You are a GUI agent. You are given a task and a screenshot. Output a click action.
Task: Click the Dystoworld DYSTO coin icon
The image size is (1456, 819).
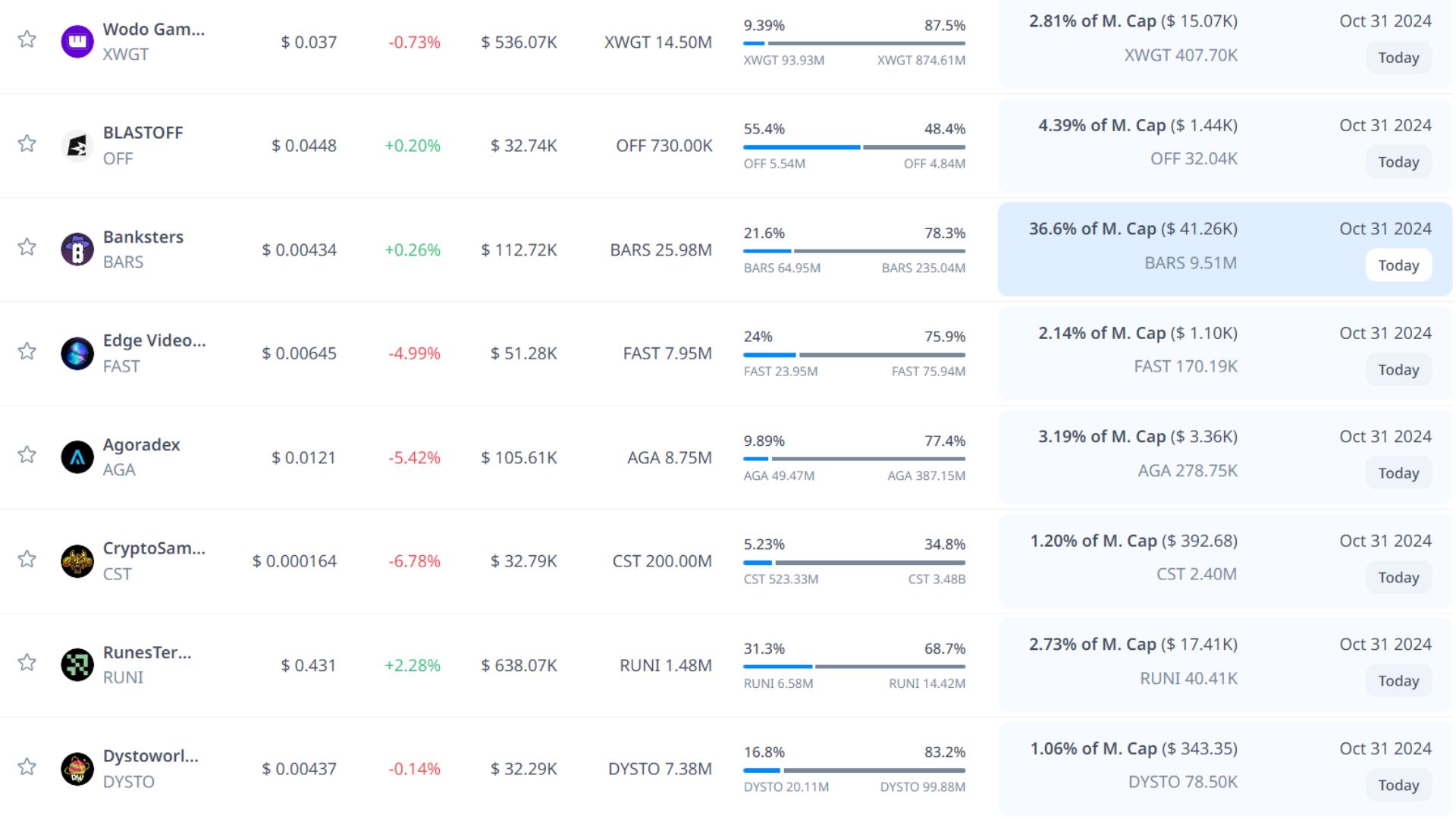pos(77,769)
